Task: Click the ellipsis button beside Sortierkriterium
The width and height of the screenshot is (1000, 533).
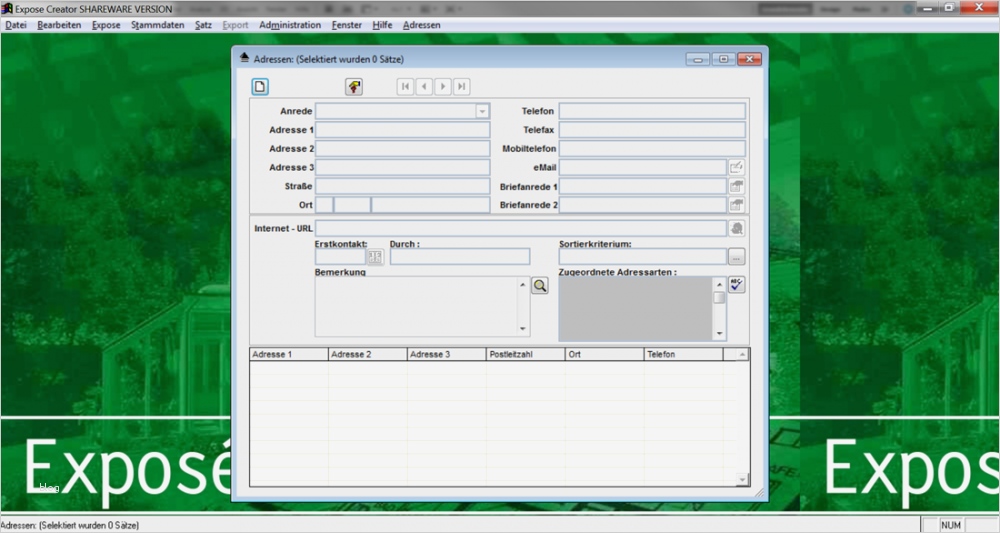Action: (737, 256)
